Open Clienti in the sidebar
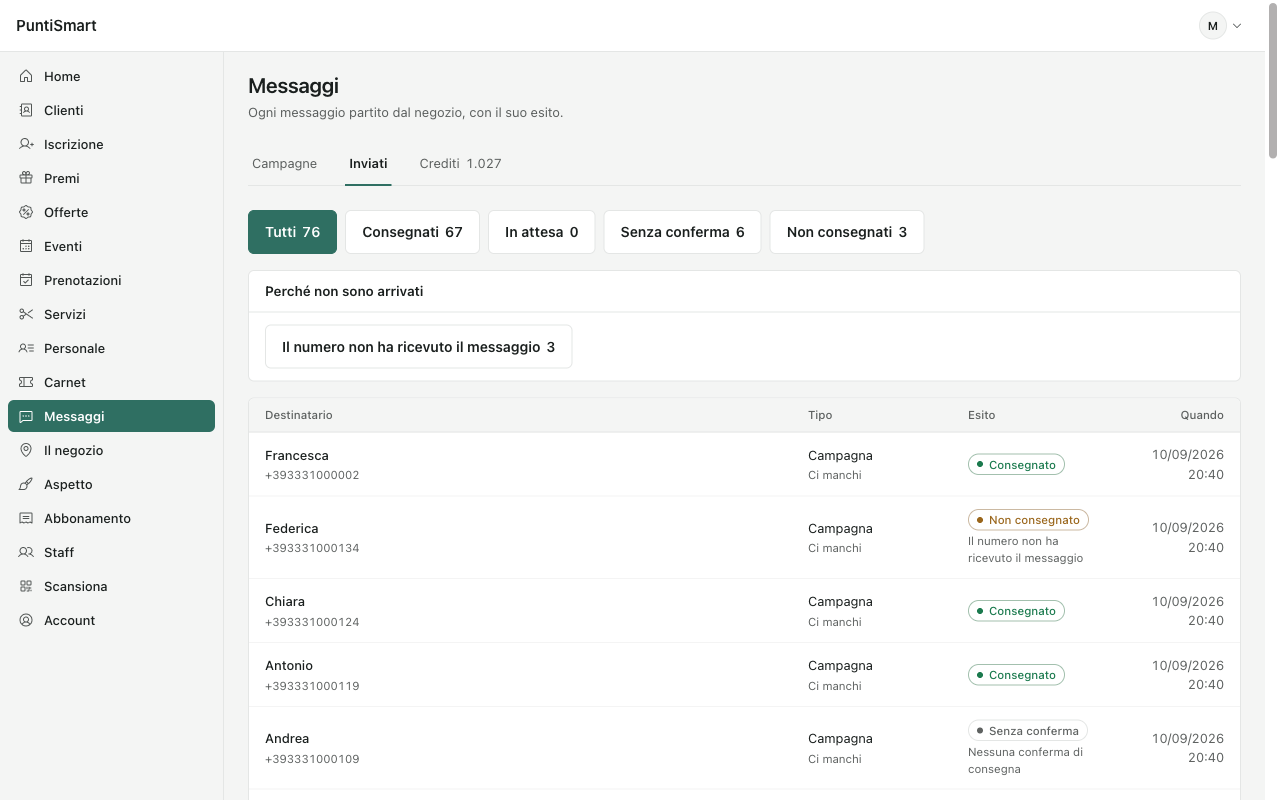Viewport: 1280px width, 800px height. (x=111, y=110)
